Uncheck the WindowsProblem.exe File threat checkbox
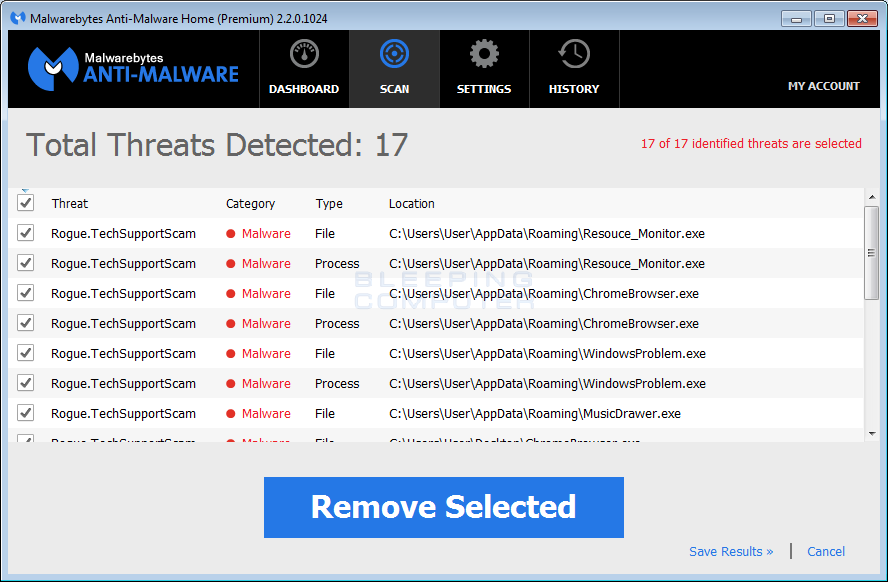 pos(25,353)
